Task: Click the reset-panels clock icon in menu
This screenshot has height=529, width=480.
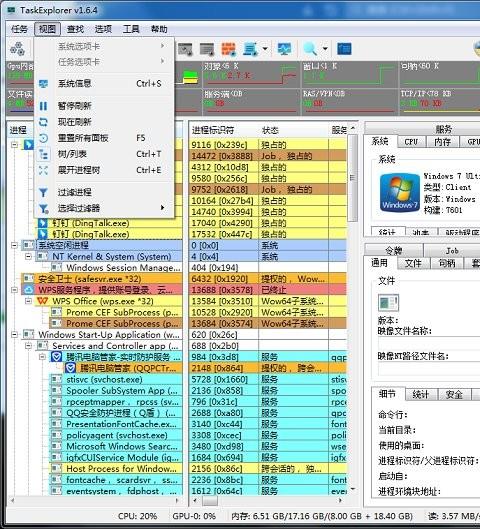Action: click(x=43, y=138)
